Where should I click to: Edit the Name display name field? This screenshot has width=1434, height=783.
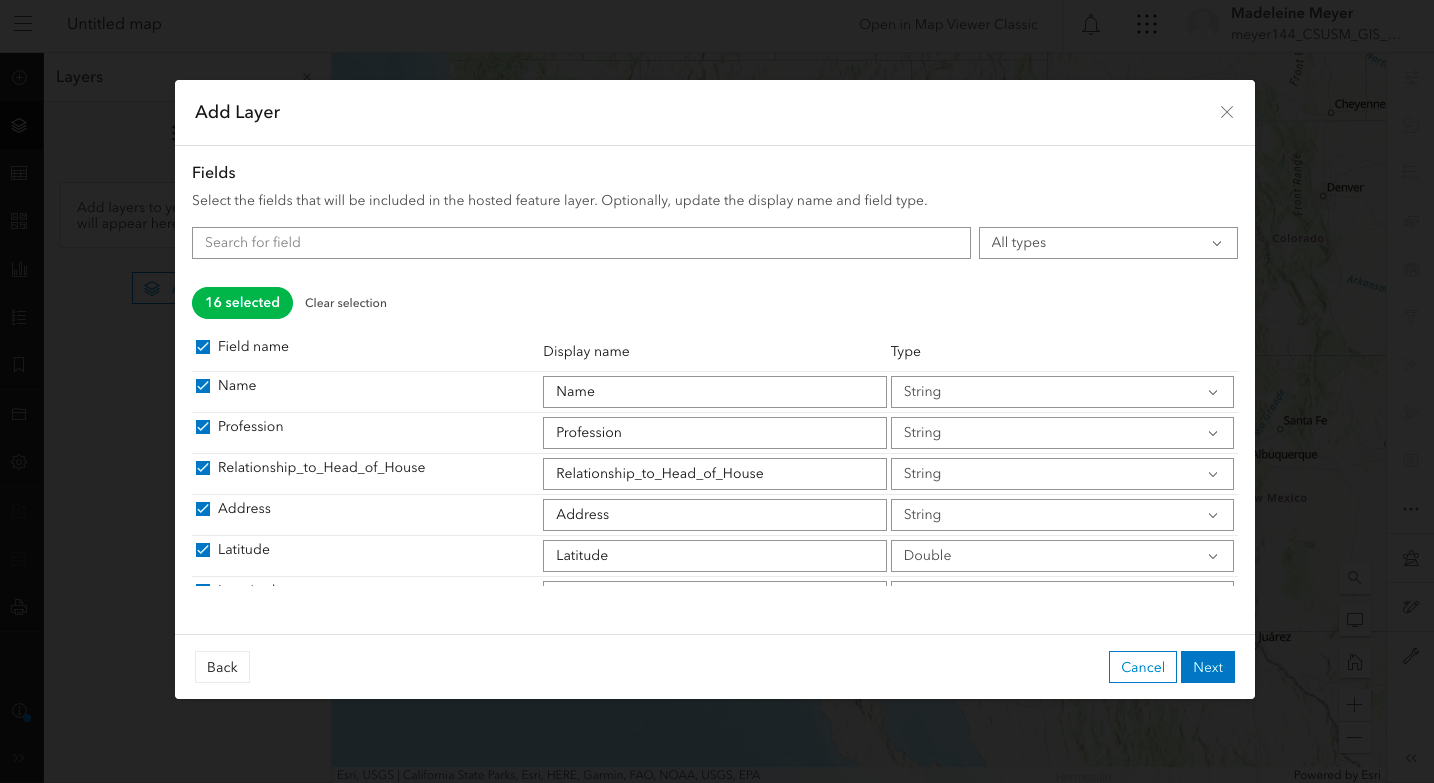pyautogui.click(x=715, y=392)
